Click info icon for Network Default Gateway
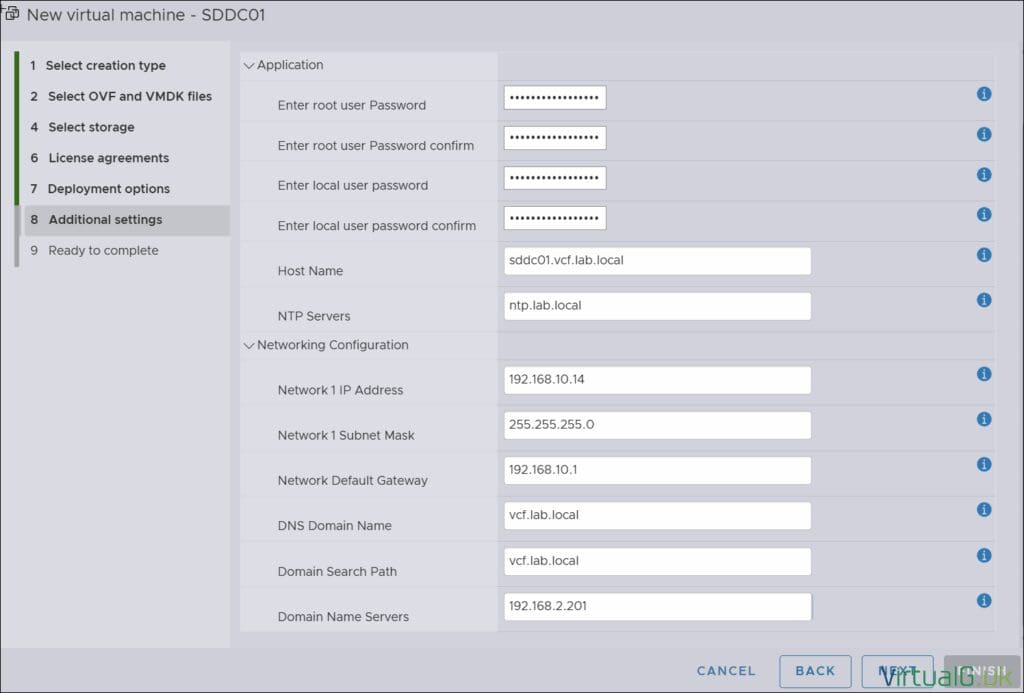Viewport: 1024px width, 693px height. click(984, 464)
